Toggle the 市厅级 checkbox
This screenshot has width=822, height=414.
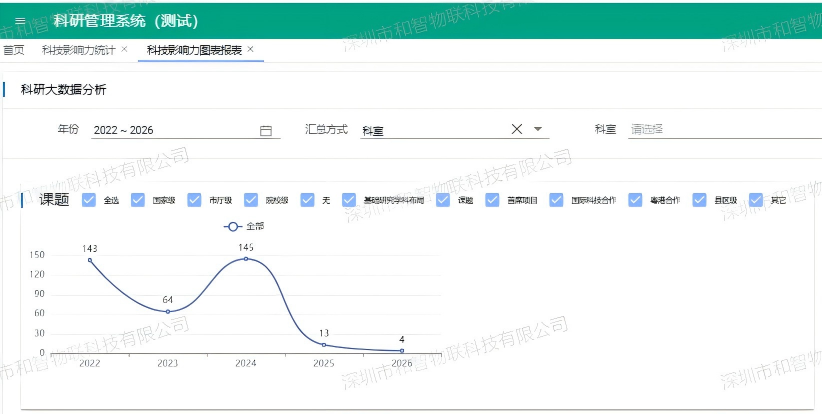pos(194,200)
